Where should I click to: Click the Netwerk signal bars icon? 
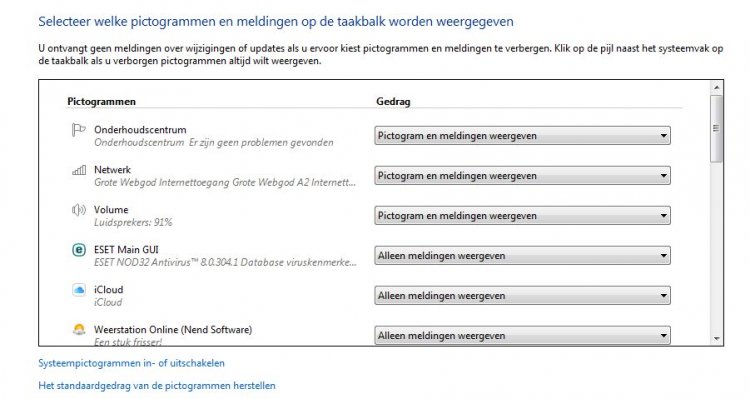[x=79, y=170]
